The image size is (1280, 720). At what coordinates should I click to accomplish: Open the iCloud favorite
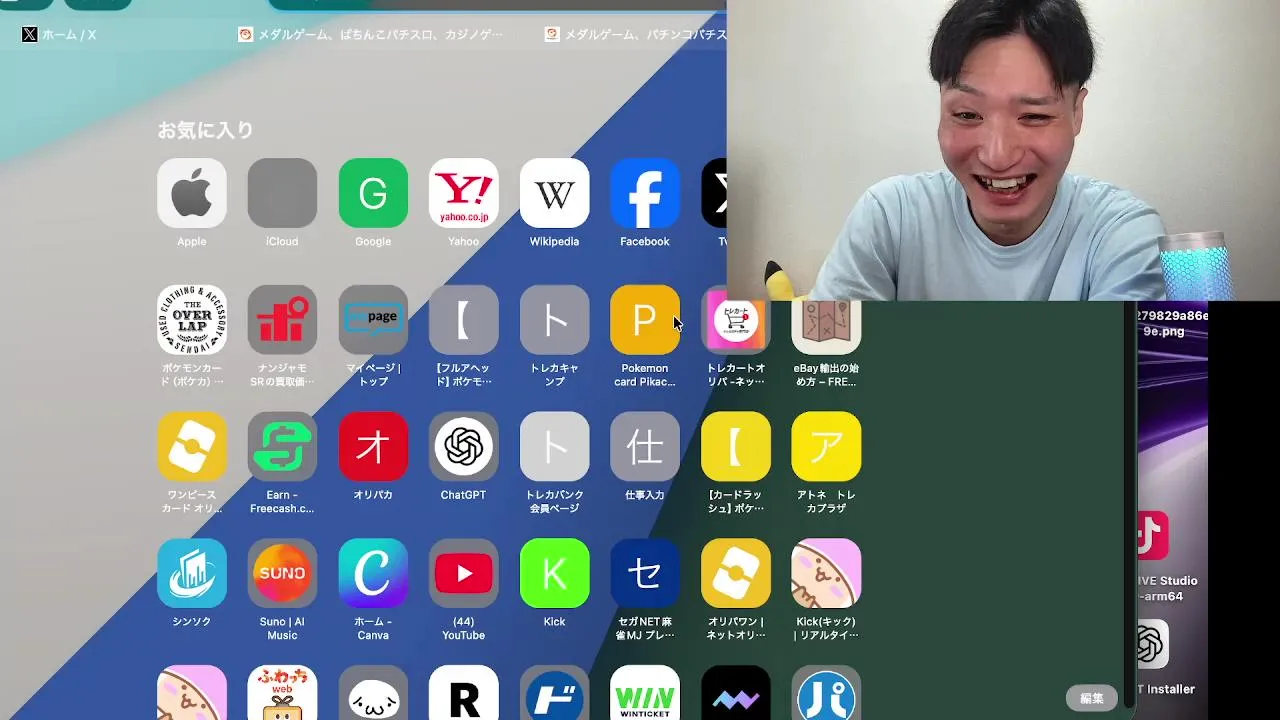tap(282, 193)
